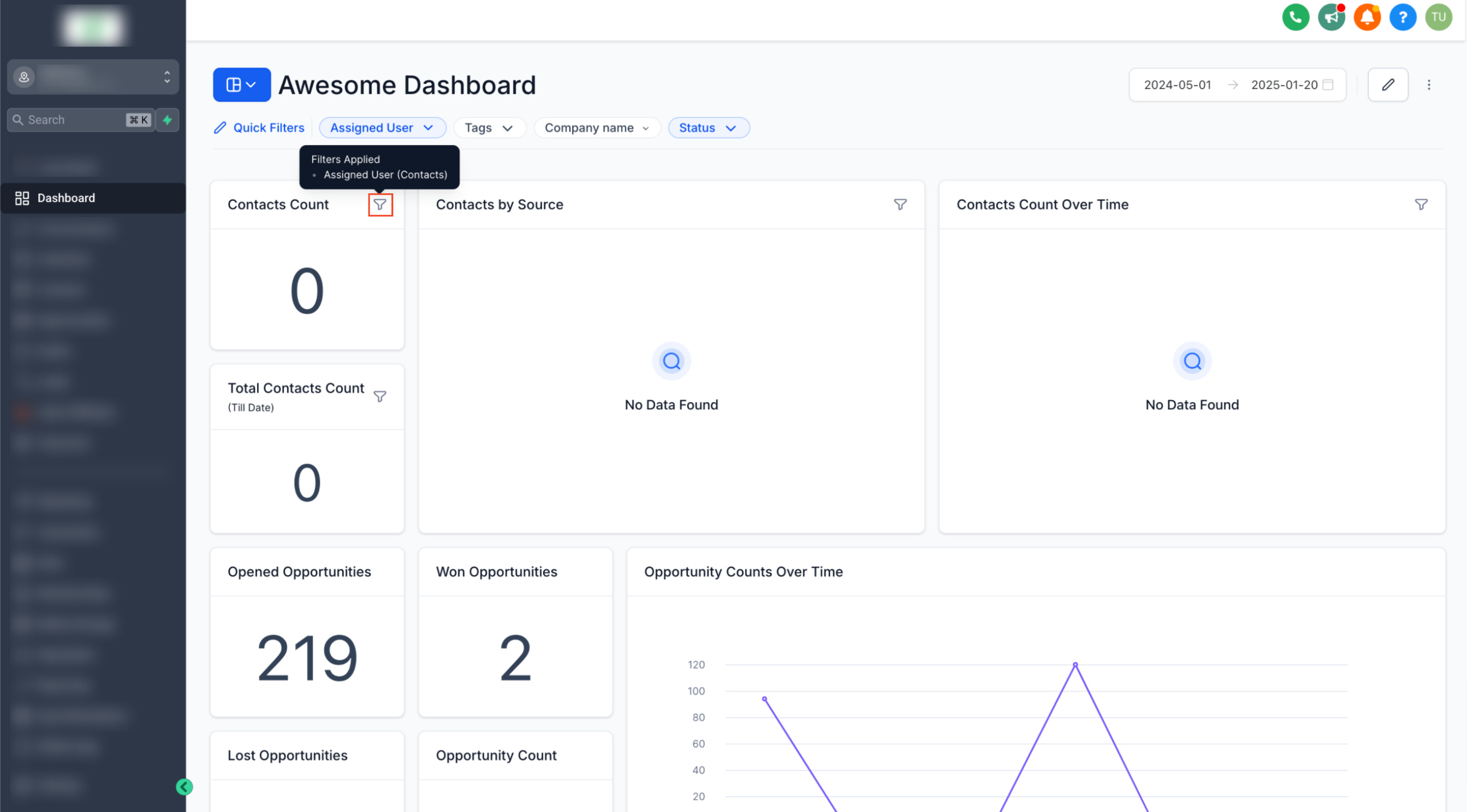Open the Tags filter dropdown
This screenshot has height=812, width=1467.
click(489, 128)
